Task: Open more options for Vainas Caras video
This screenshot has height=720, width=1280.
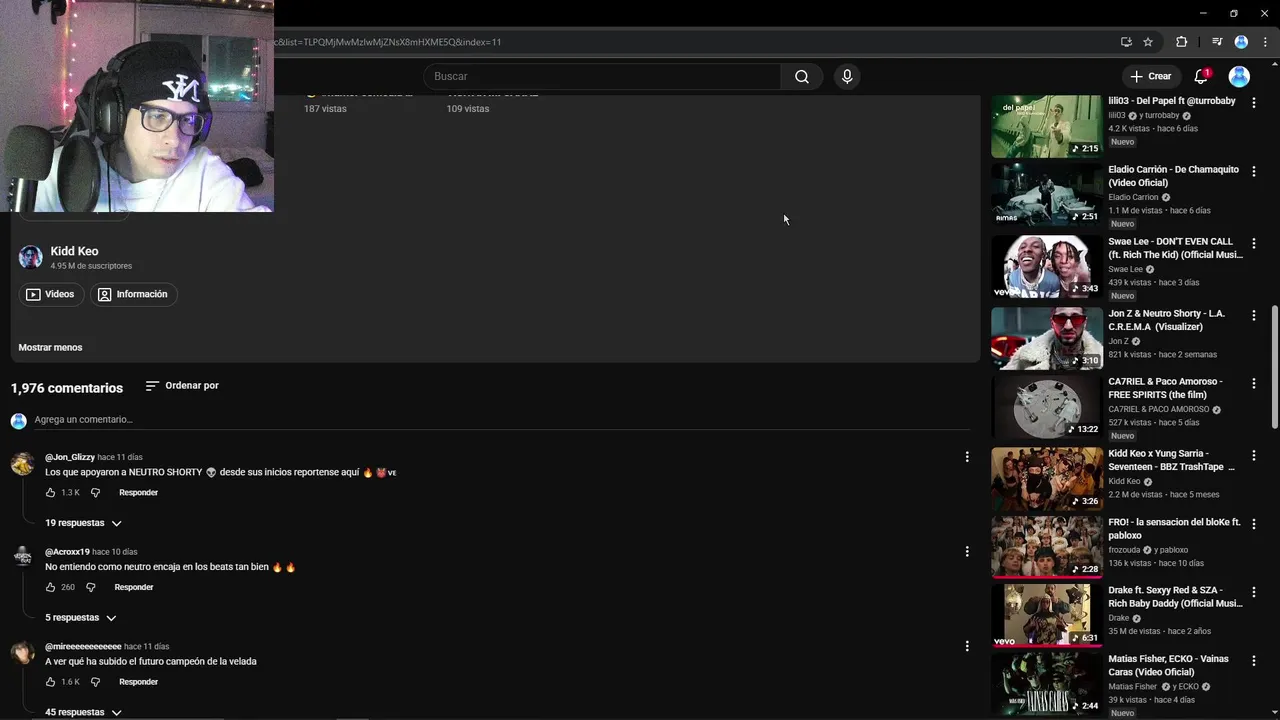Action: coord(1254,660)
